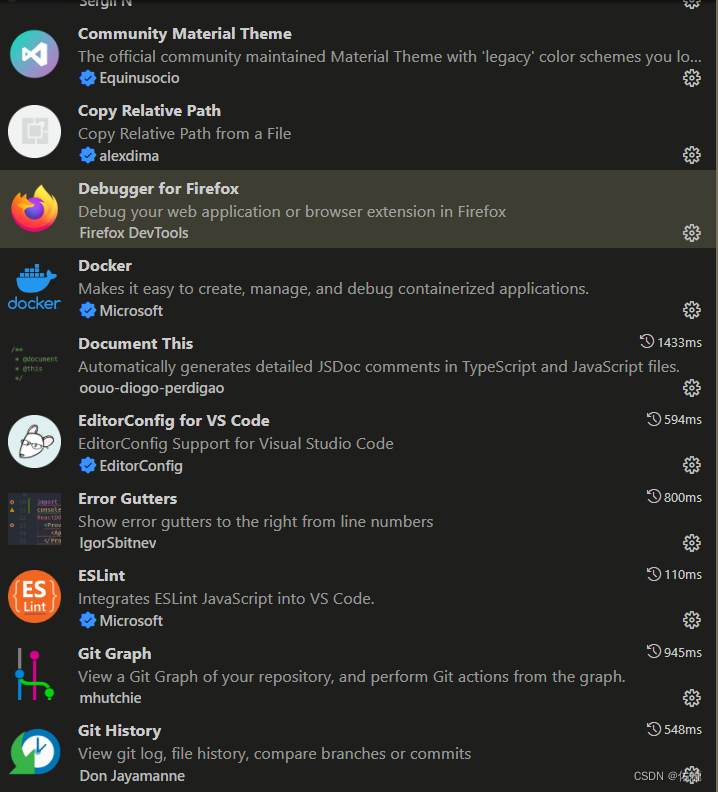Click publisher name alexdima

pos(129,156)
